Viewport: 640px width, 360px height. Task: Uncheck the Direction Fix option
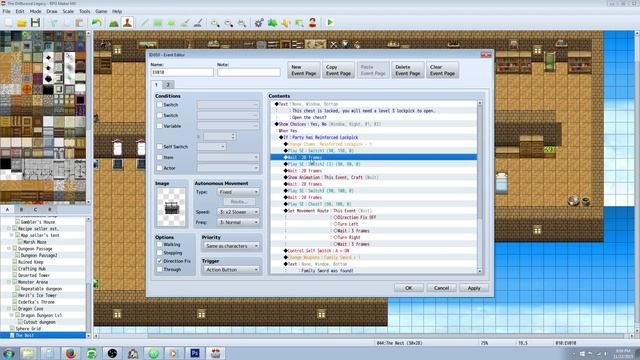coord(160,261)
